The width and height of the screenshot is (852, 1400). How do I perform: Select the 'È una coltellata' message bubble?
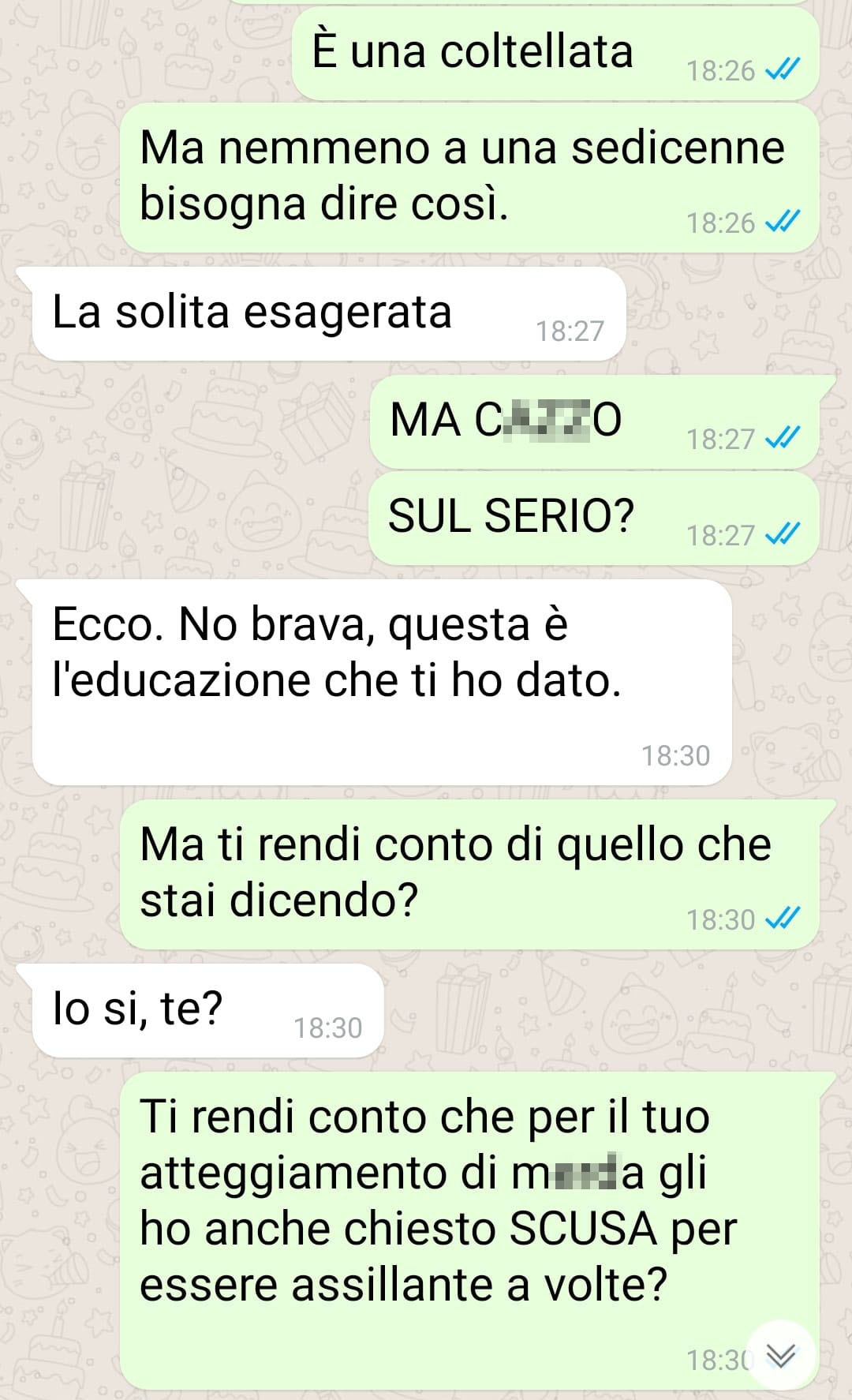555,54
